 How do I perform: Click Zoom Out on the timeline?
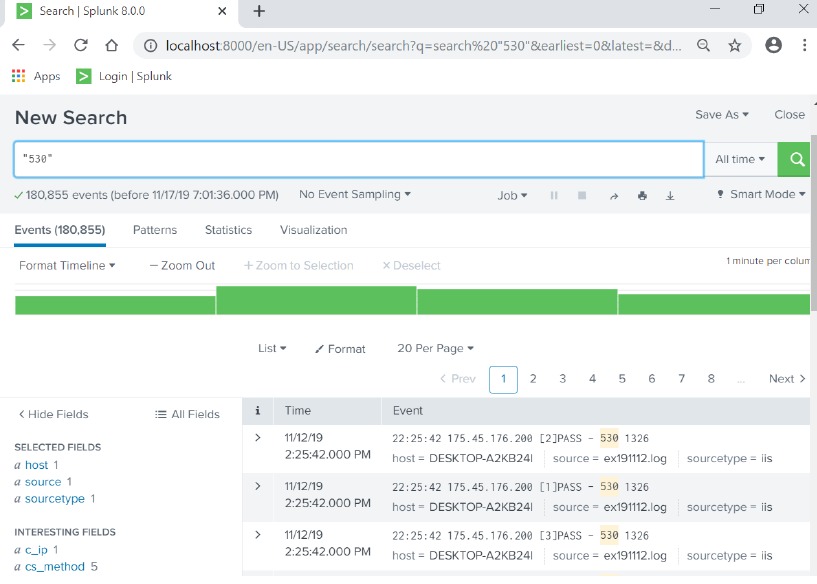(x=182, y=266)
